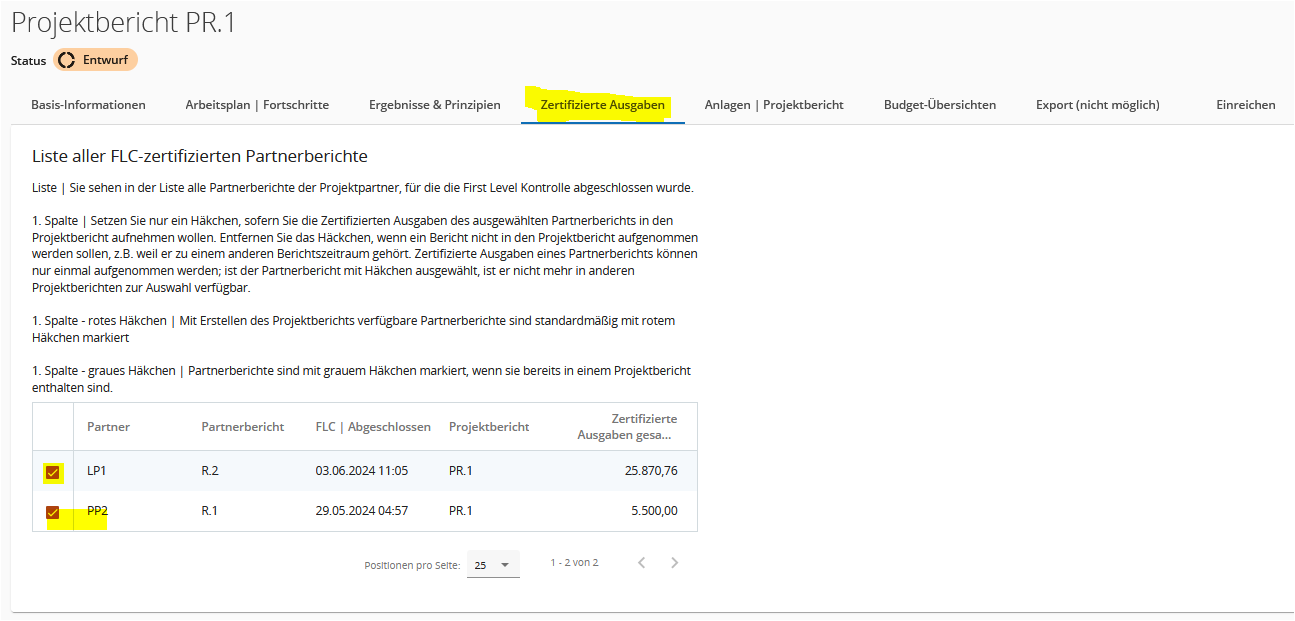Sort by FLC | Abgeschlossen column header

coord(372,427)
